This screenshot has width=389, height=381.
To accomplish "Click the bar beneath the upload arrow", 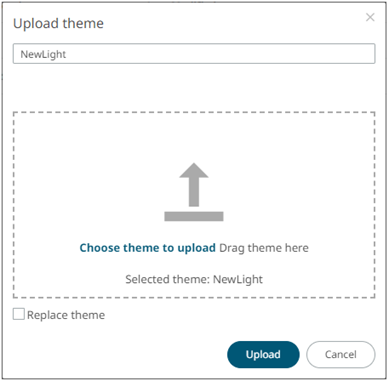I will (194, 216).
